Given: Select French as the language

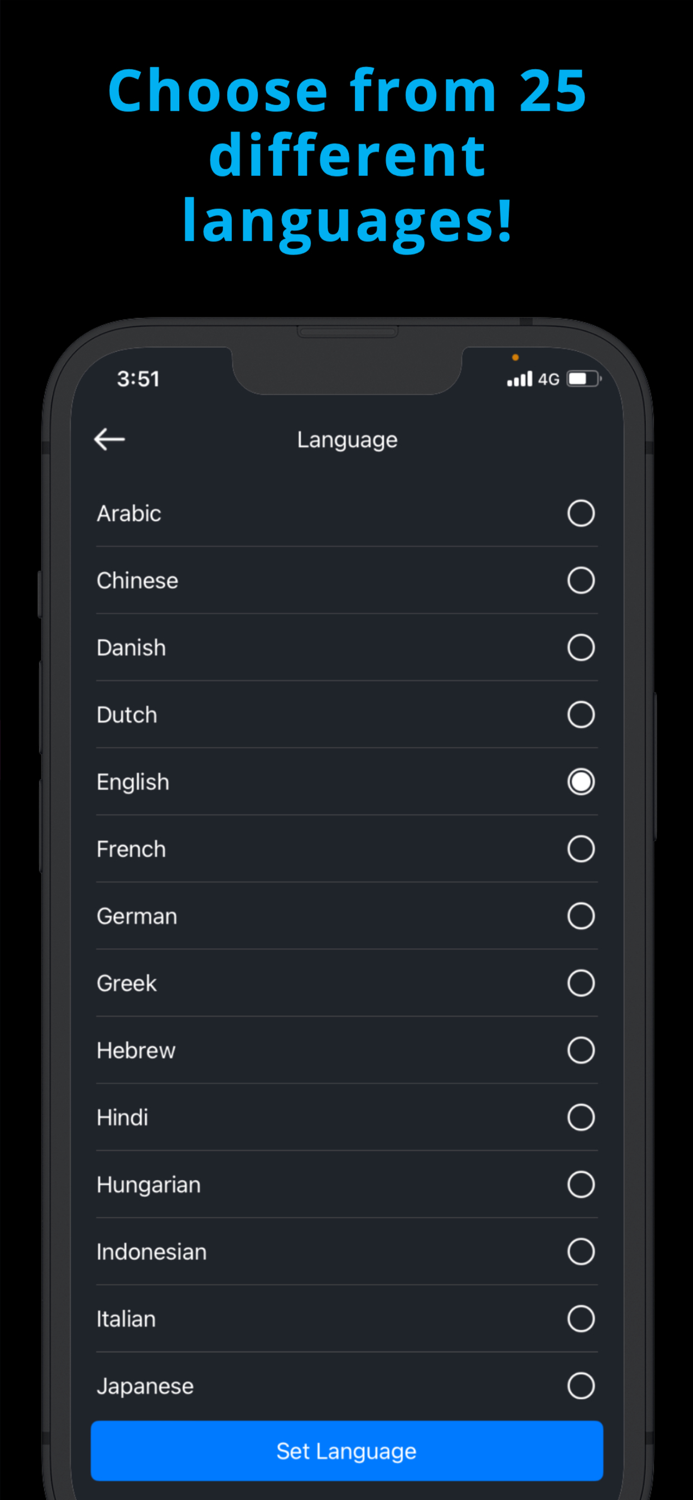Looking at the screenshot, I should pyautogui.click(x=581, y=849).
